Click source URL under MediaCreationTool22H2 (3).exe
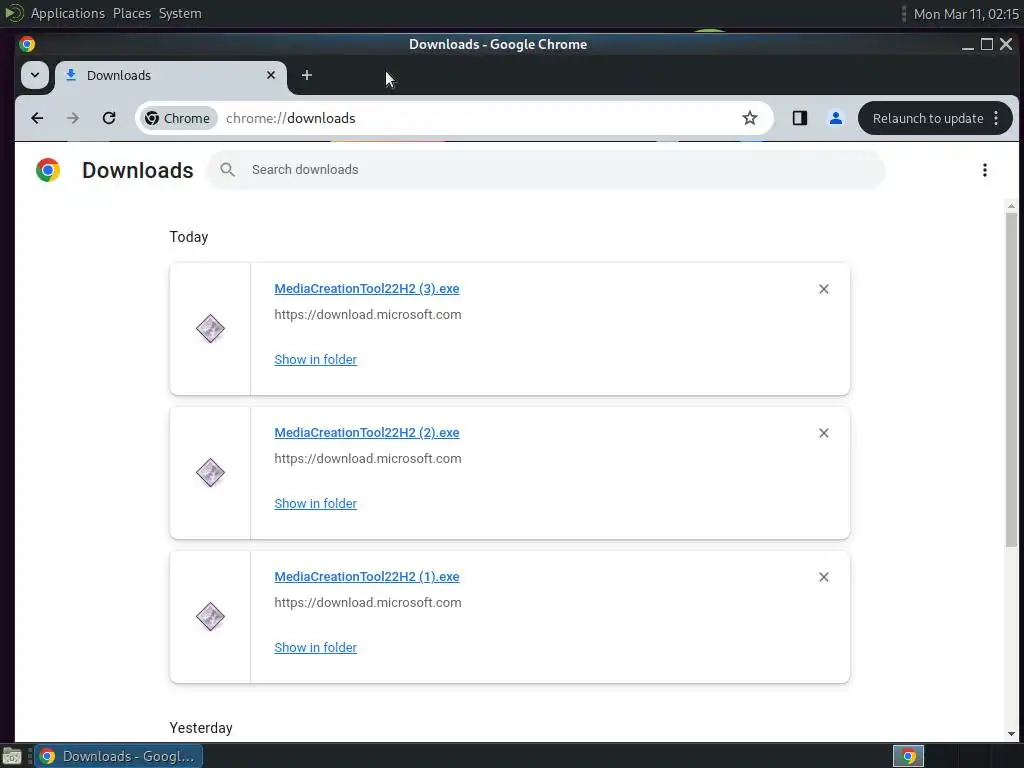 (x=368, y=315)
